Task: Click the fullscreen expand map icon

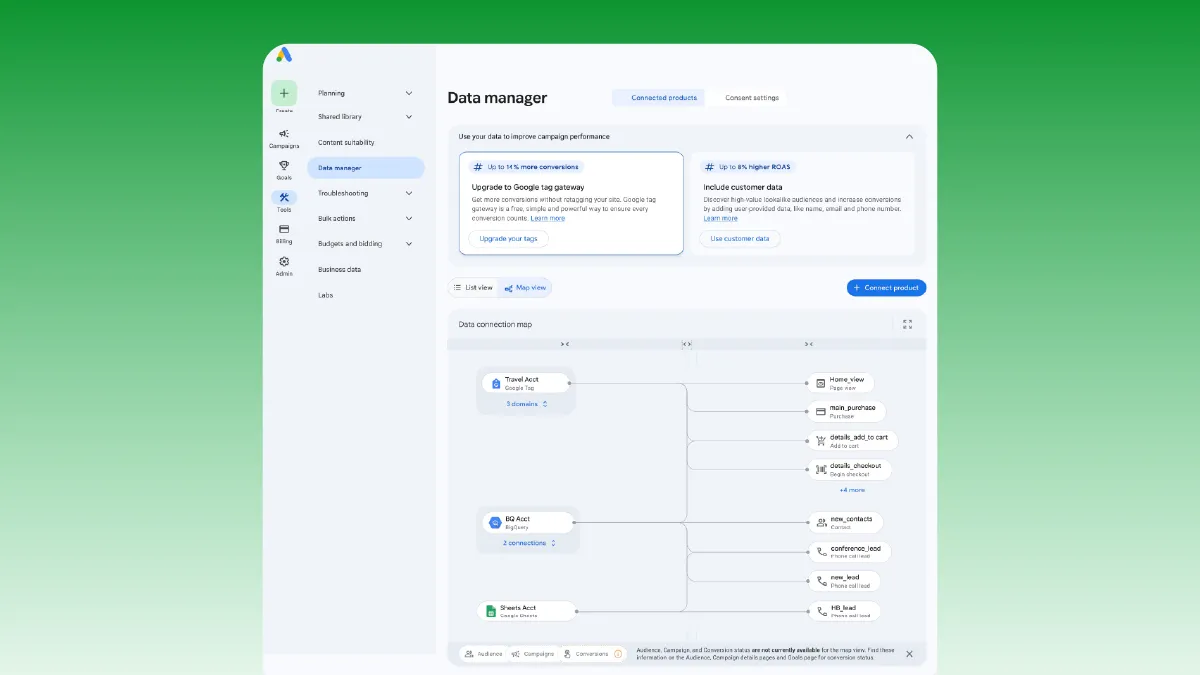Action: coord(907,324)
